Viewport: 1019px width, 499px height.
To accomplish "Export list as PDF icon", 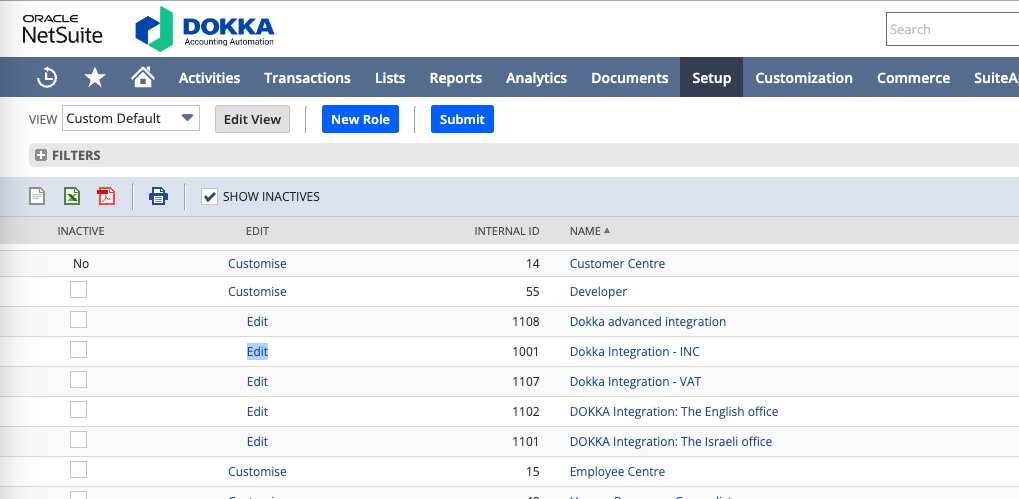I will point(106,196).
